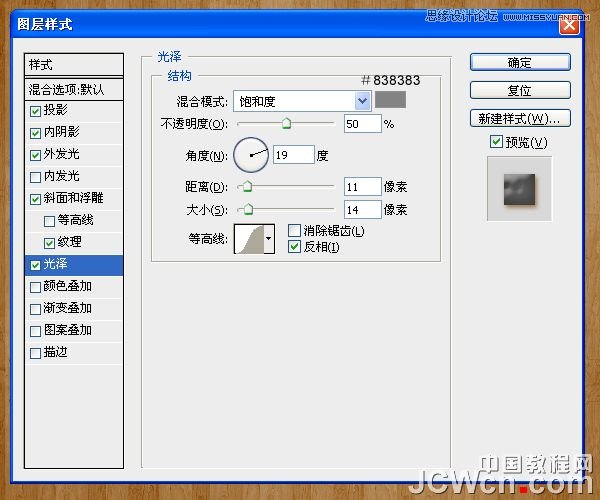This screenshot has height=500, width=600.
Task: Click the opacity value field showing 50
Action: pyautogui.click(x=363, y=124)
